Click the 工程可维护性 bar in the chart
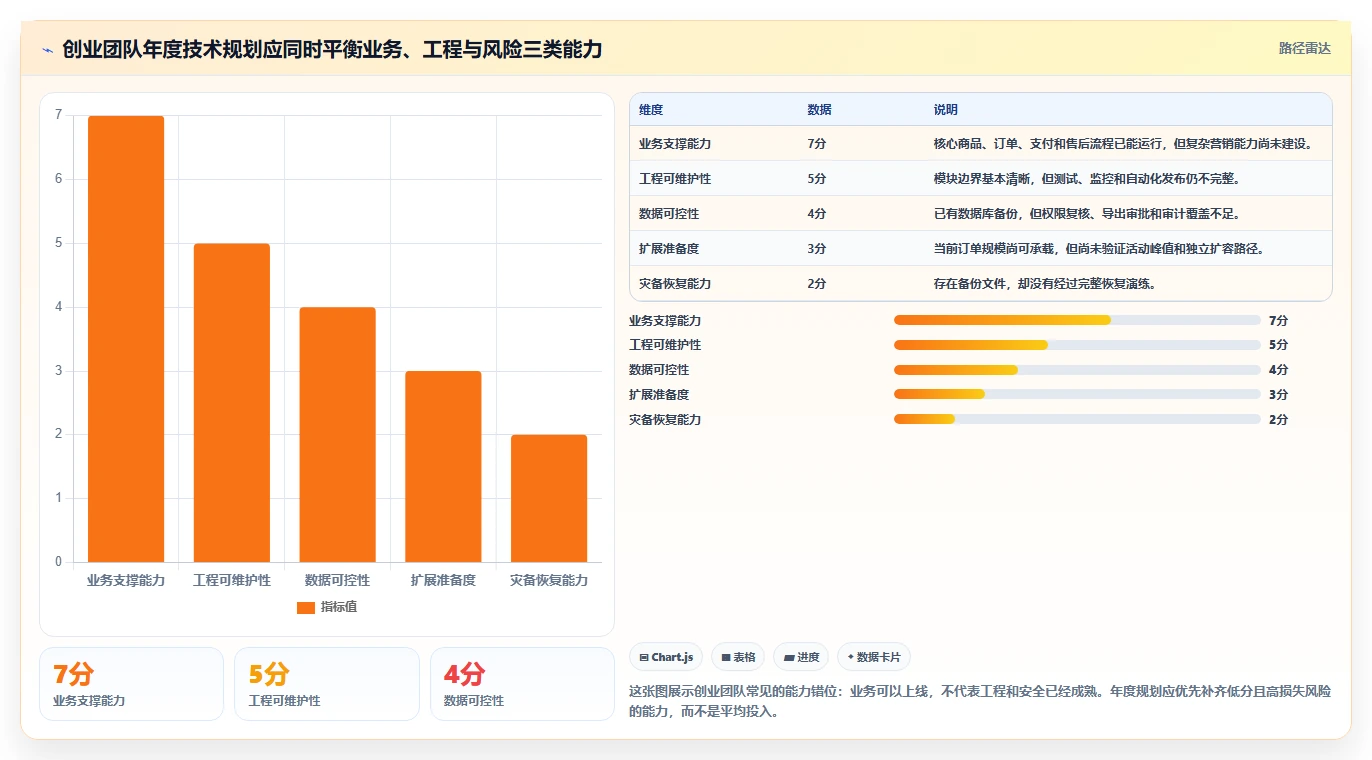 tap(232, 403)
